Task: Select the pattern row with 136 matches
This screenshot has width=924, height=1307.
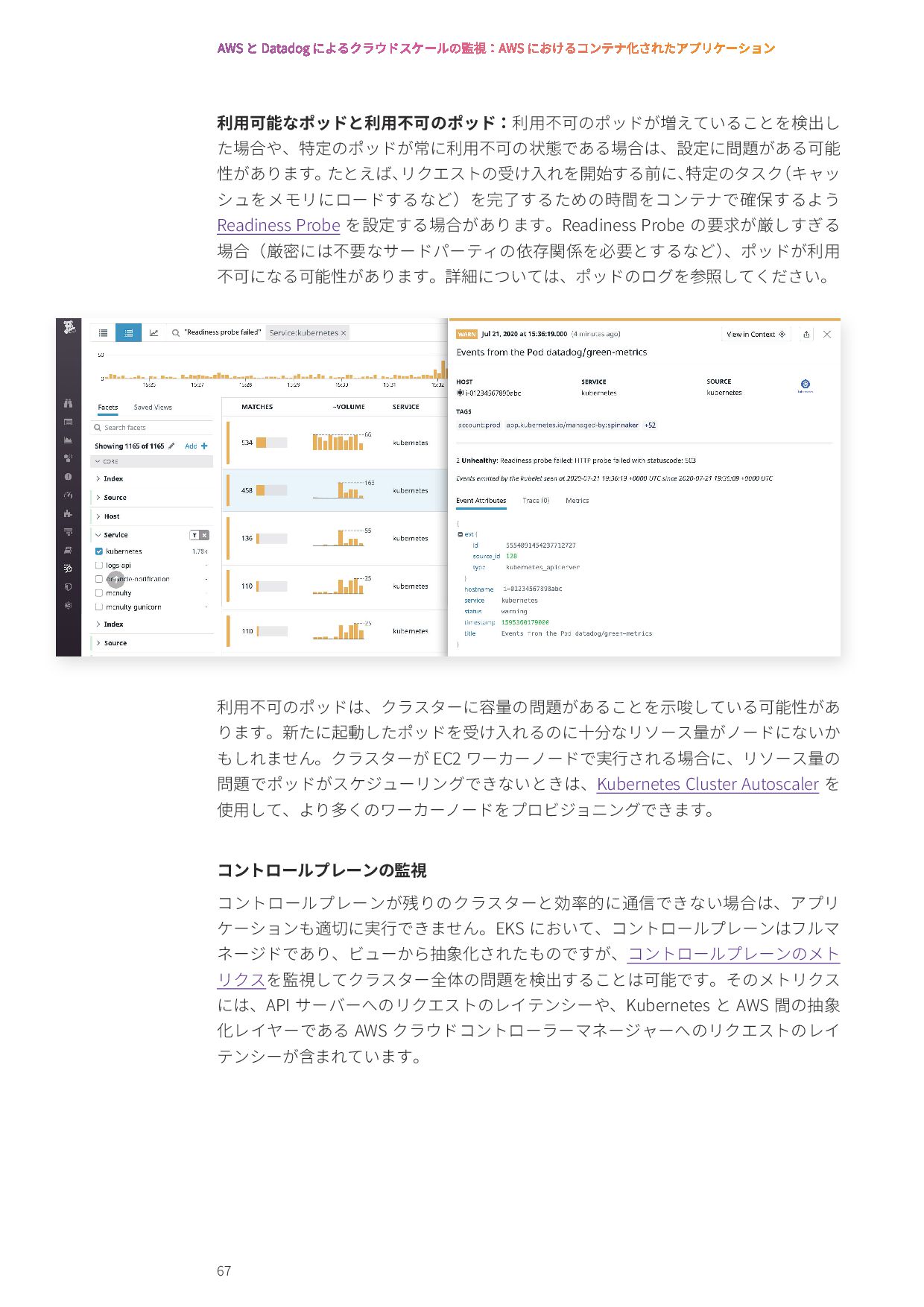Action: (335, 538)
